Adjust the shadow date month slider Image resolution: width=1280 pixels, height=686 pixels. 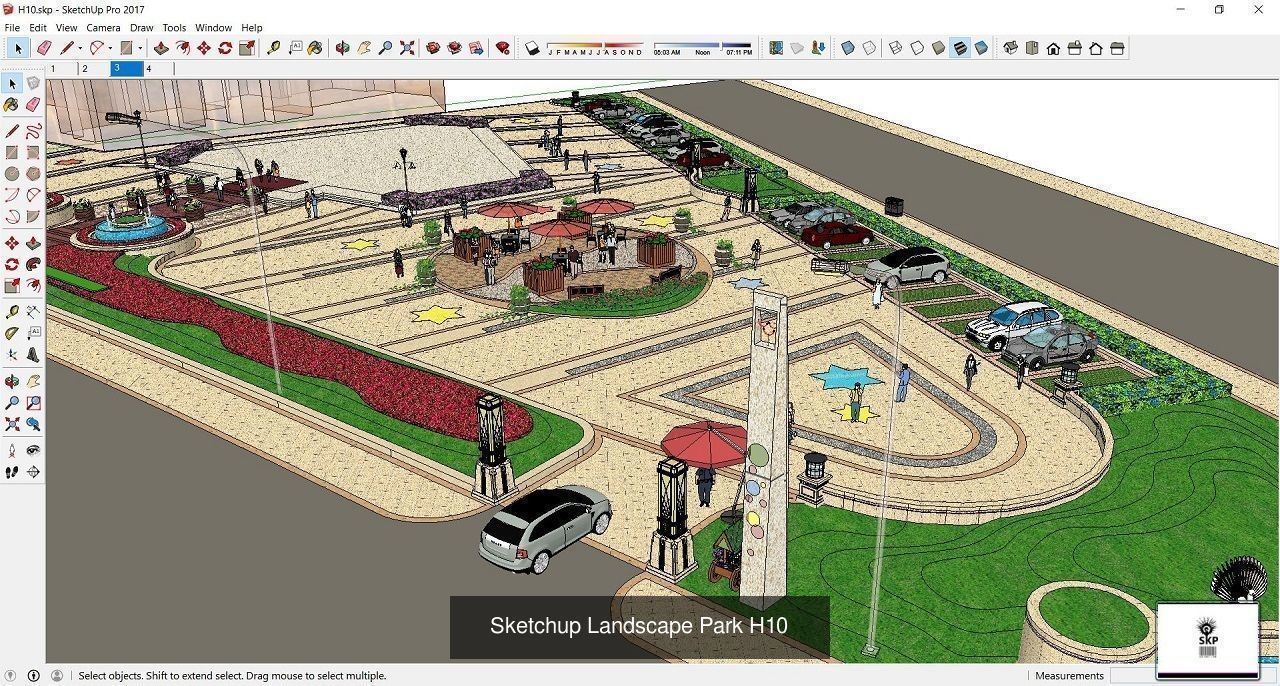click(596, 48)
